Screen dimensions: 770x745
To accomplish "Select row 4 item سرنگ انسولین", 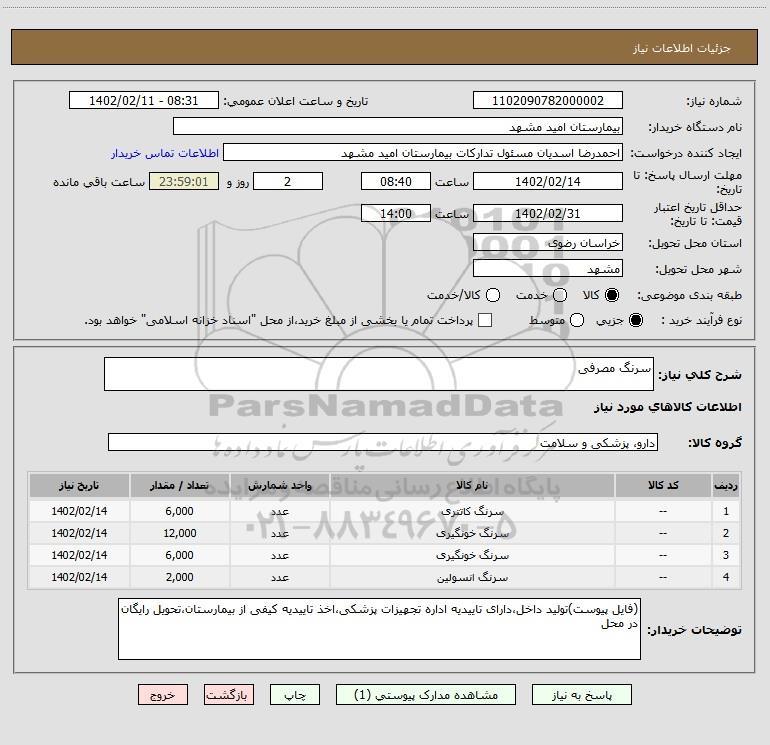I will (x=472, y=578).
